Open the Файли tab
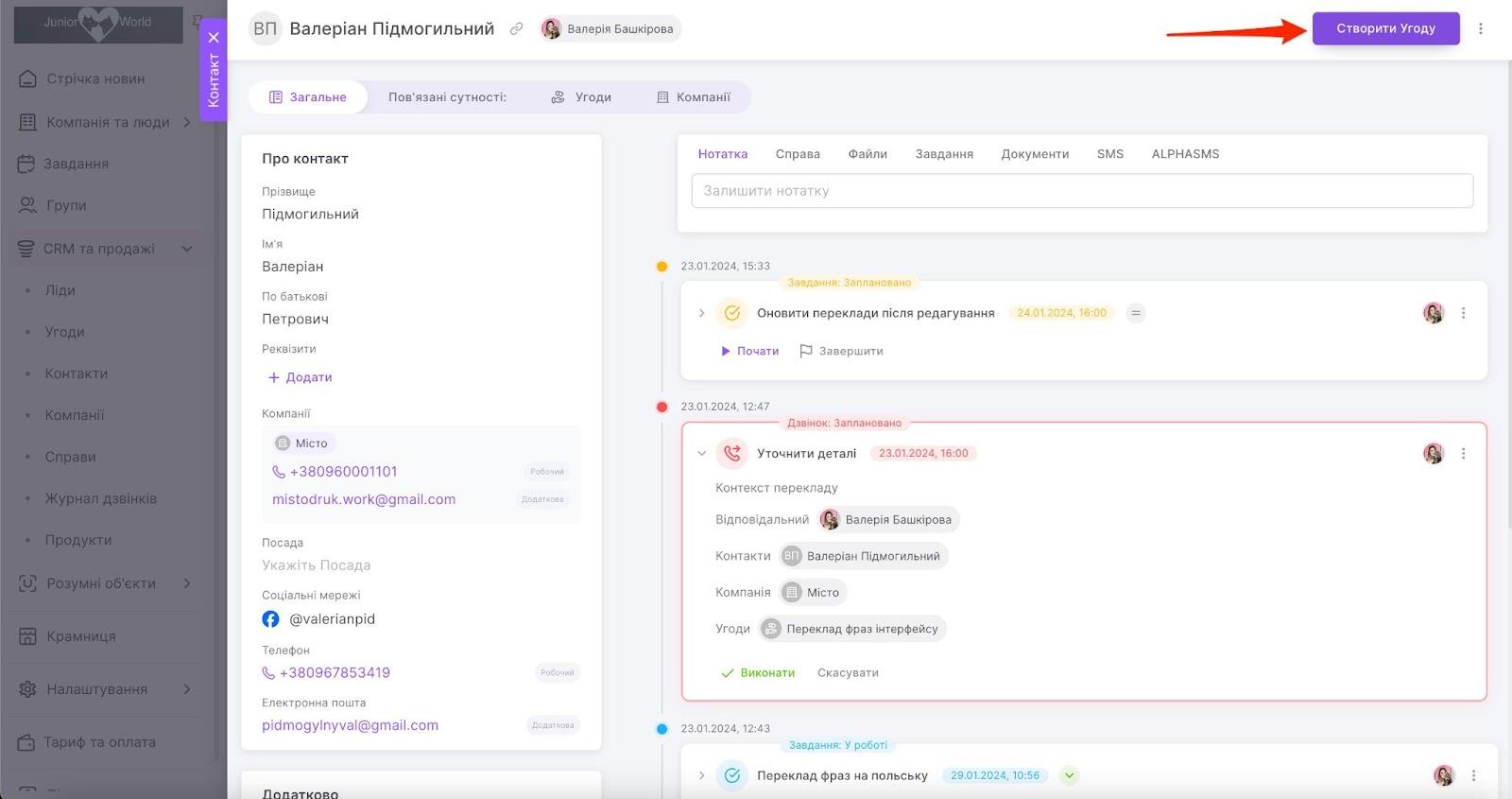This screenshot has height=799, width=1512. pos(867,154)
